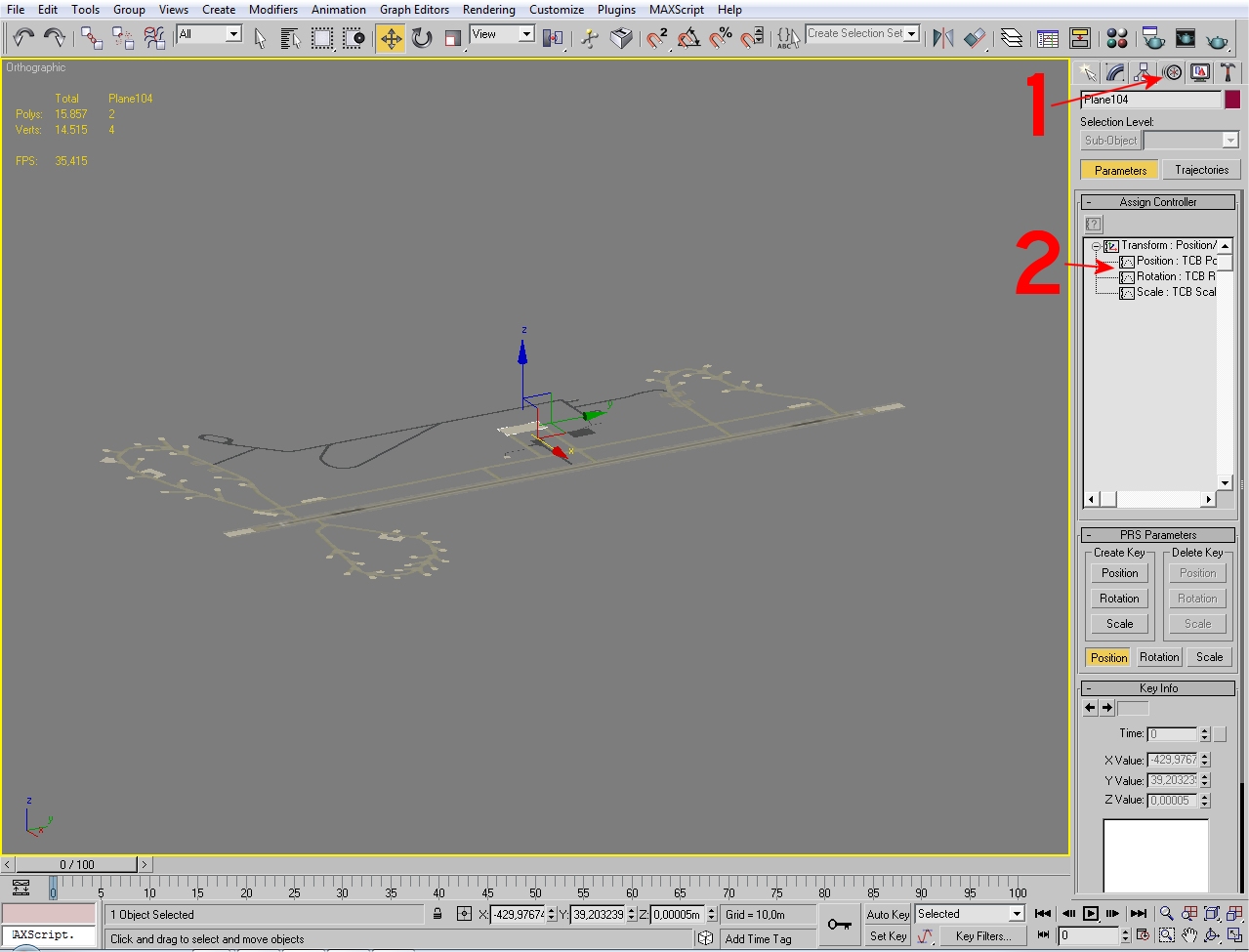Image resolution: width=1249 pixels, height=952 pixels.
Task: Click the Quick Render teapot icon
Action: 1217,39
